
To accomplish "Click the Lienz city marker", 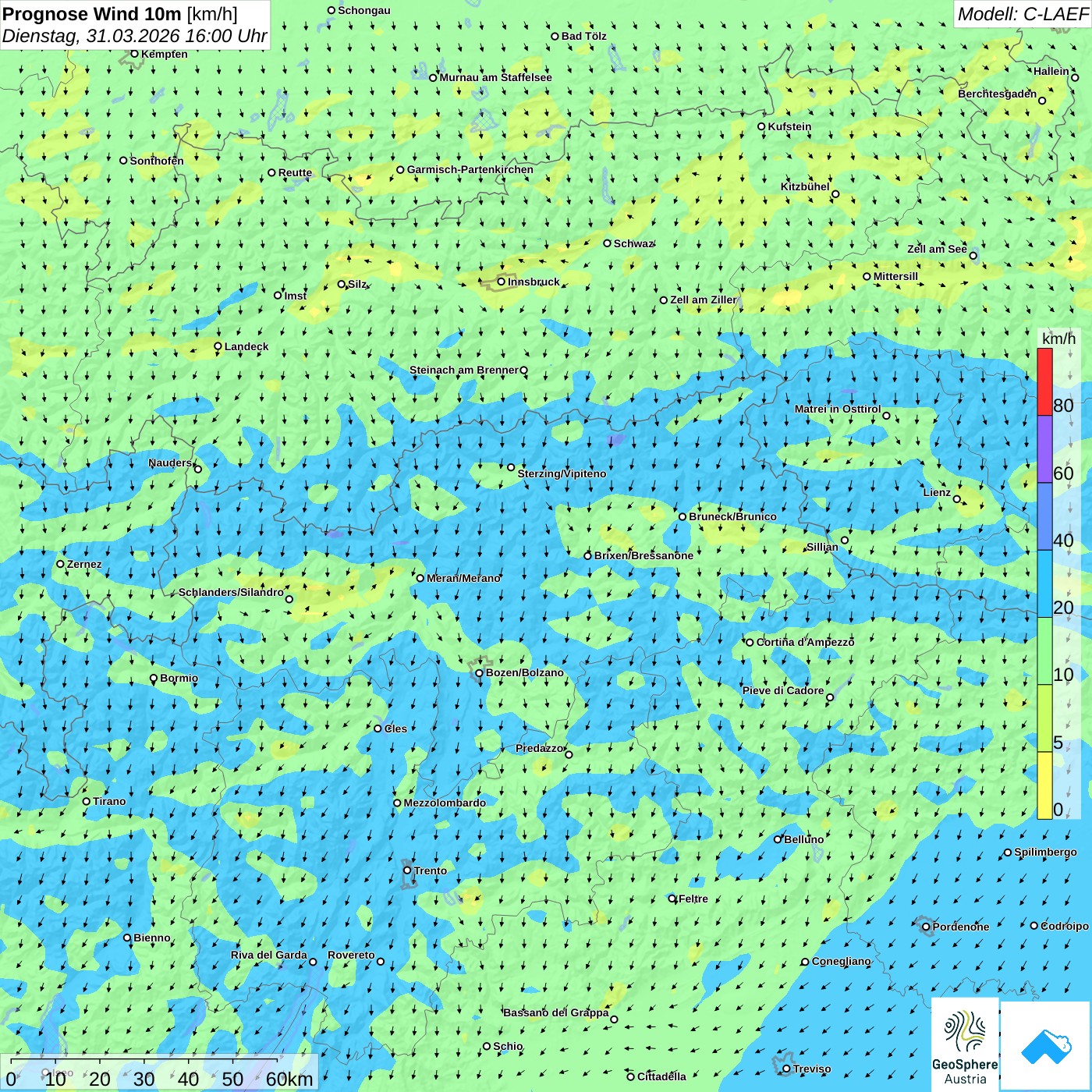I will pos(957,499).
